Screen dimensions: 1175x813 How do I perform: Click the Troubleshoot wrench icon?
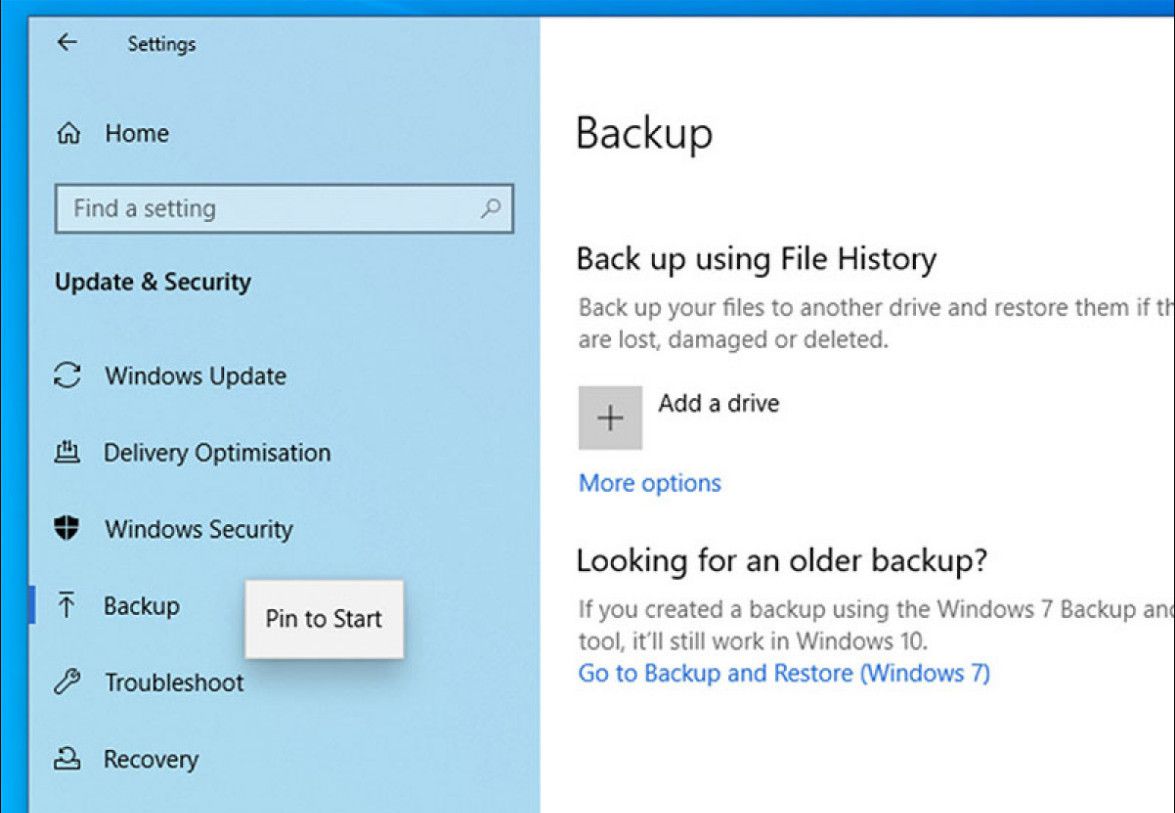coord(67,681)
